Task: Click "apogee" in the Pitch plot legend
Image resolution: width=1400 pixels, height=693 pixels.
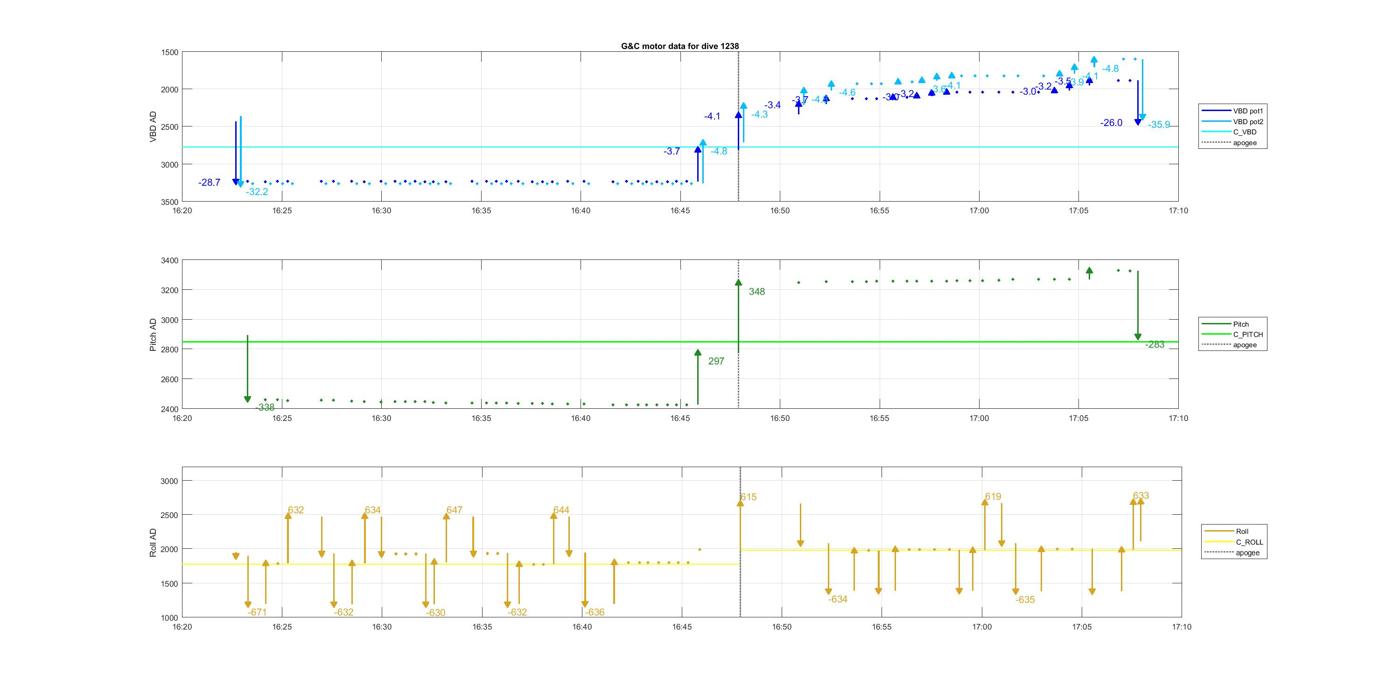Action: (x=1244, y=345)
